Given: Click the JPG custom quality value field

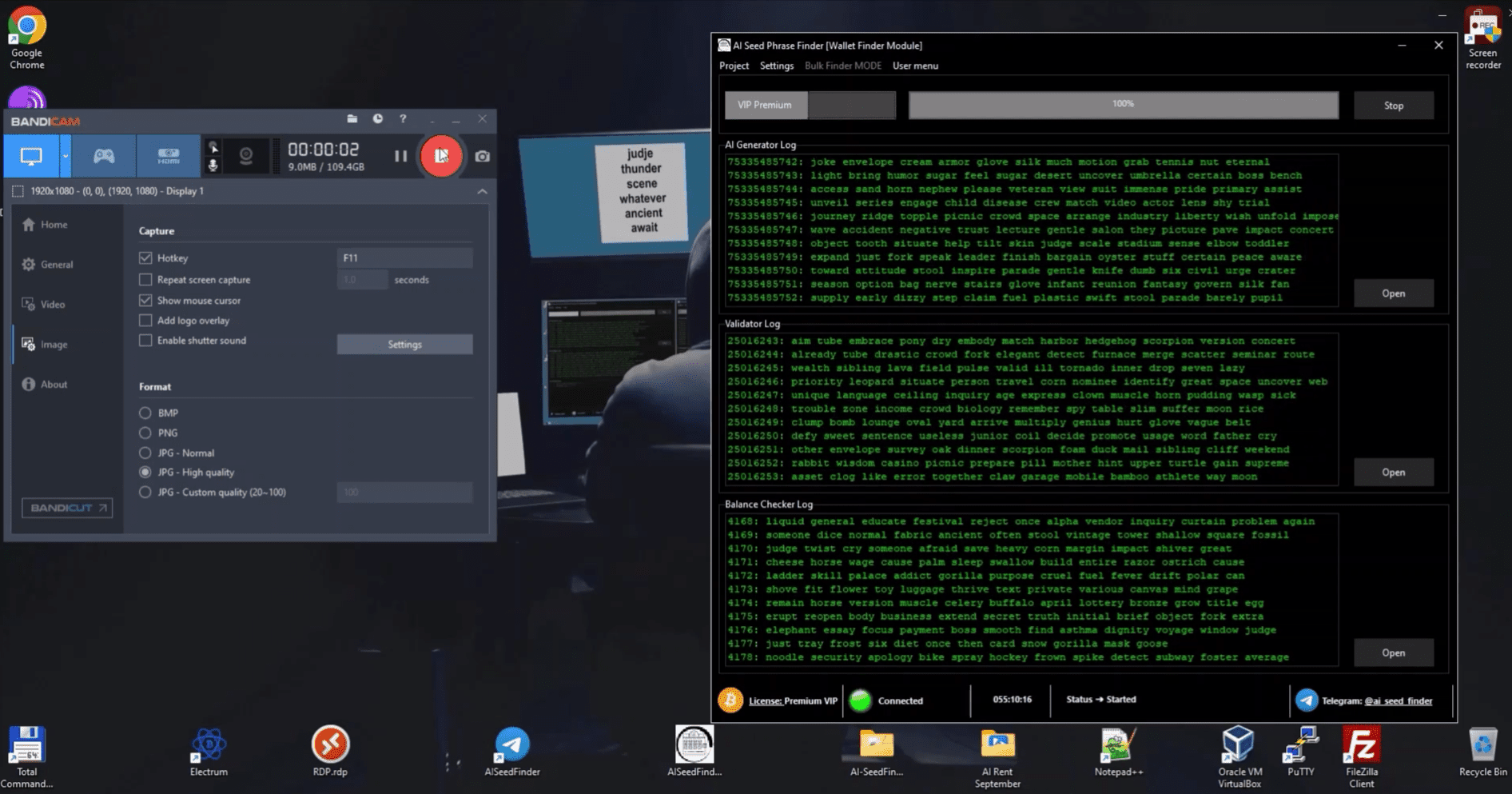Looking at the screenshot, I should (x=404, y=493).
